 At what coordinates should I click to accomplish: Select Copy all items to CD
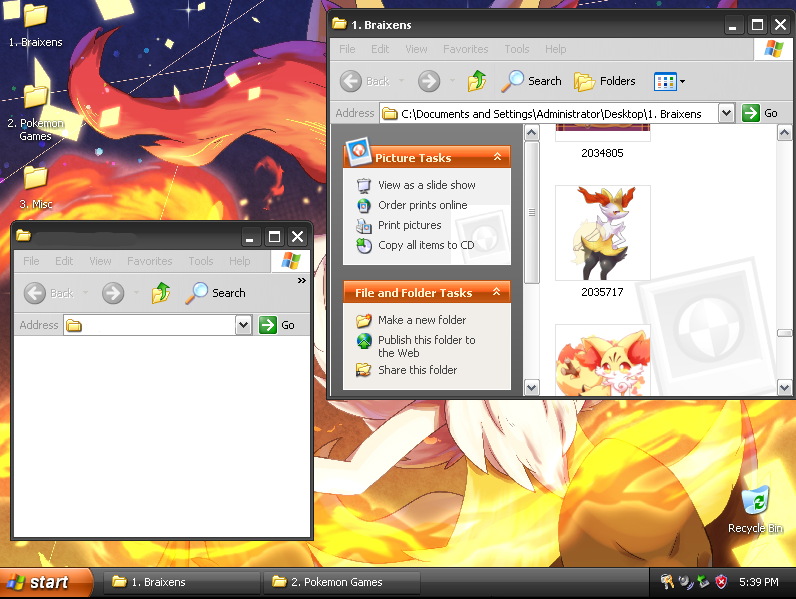(x=426, y=245)
